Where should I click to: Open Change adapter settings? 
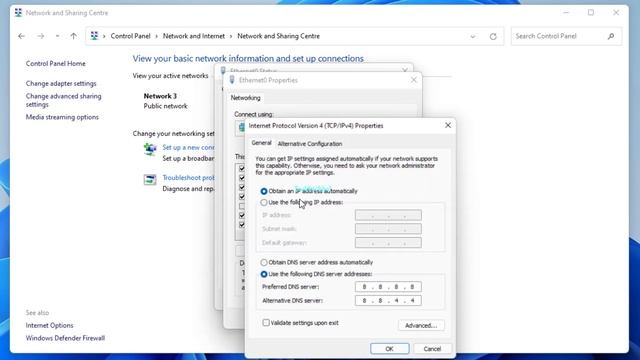coord(61,83)
